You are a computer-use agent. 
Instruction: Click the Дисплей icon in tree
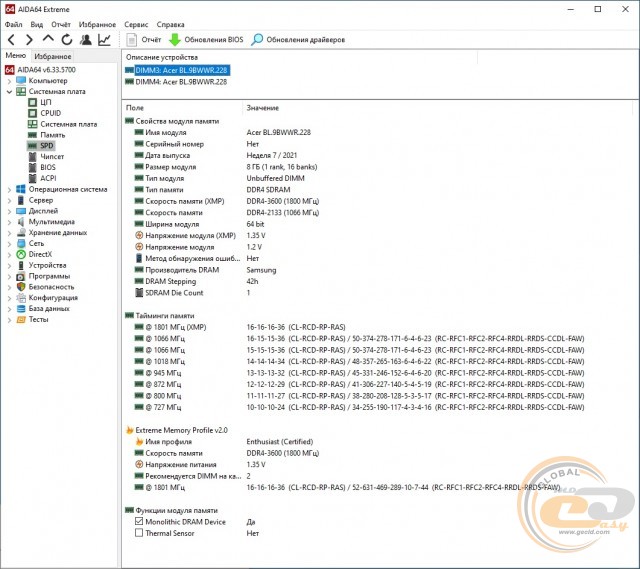(21, 211)
